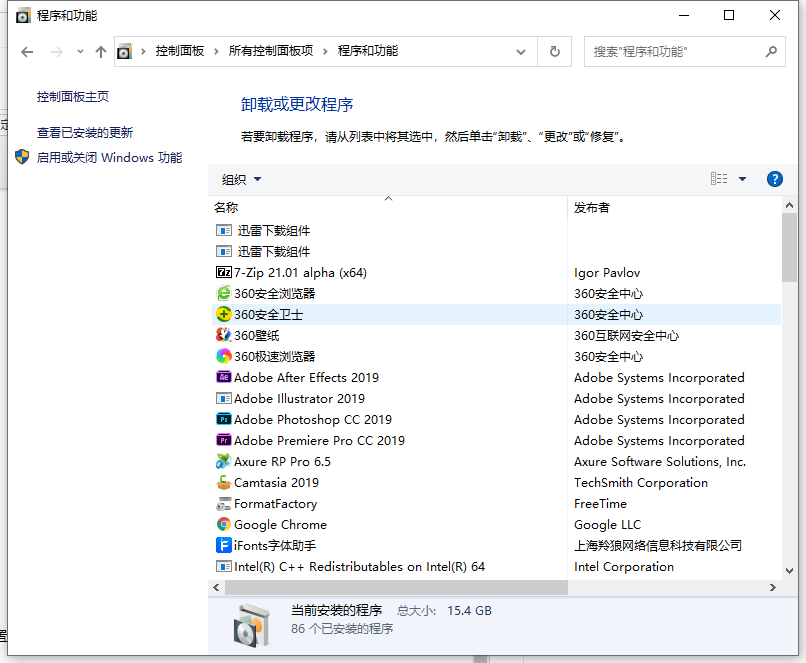Click the scroll up arrow of list
The width and height of the screenshot is (806, 663).
point(789,205)
